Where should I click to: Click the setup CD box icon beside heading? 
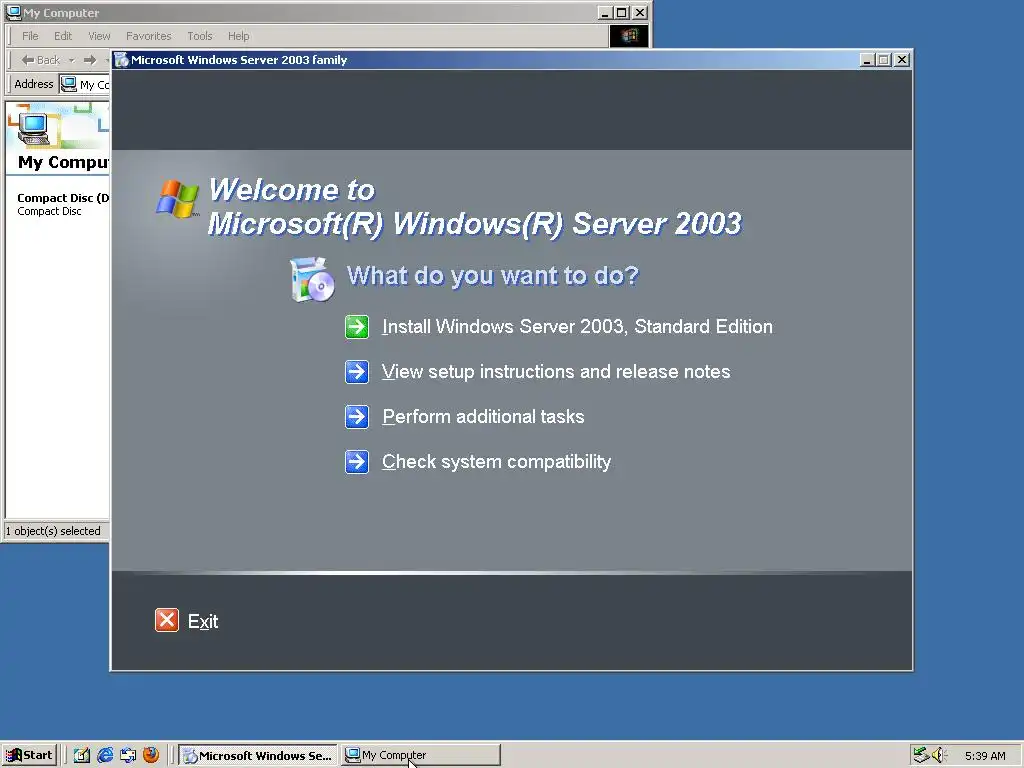312,280
